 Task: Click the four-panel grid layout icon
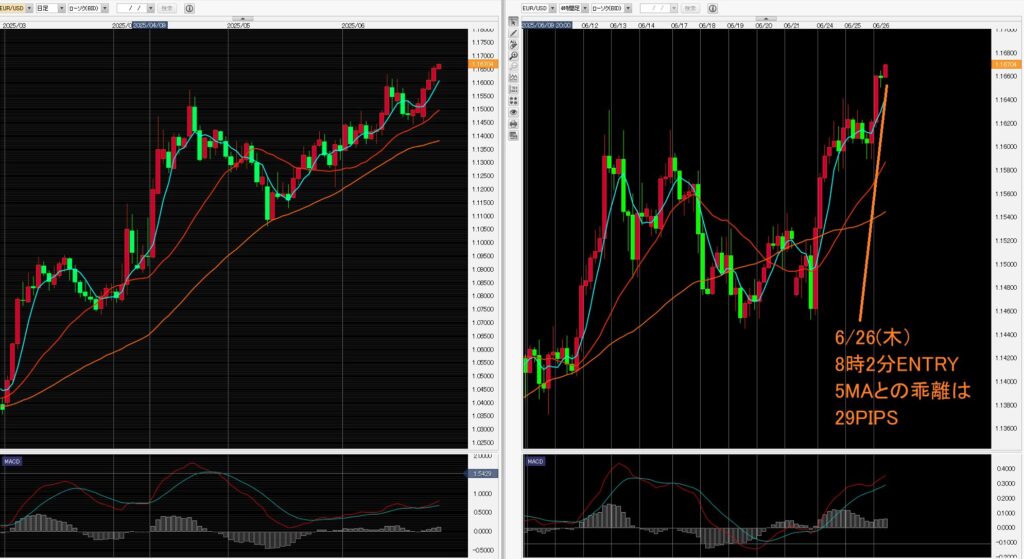point(513,100)
